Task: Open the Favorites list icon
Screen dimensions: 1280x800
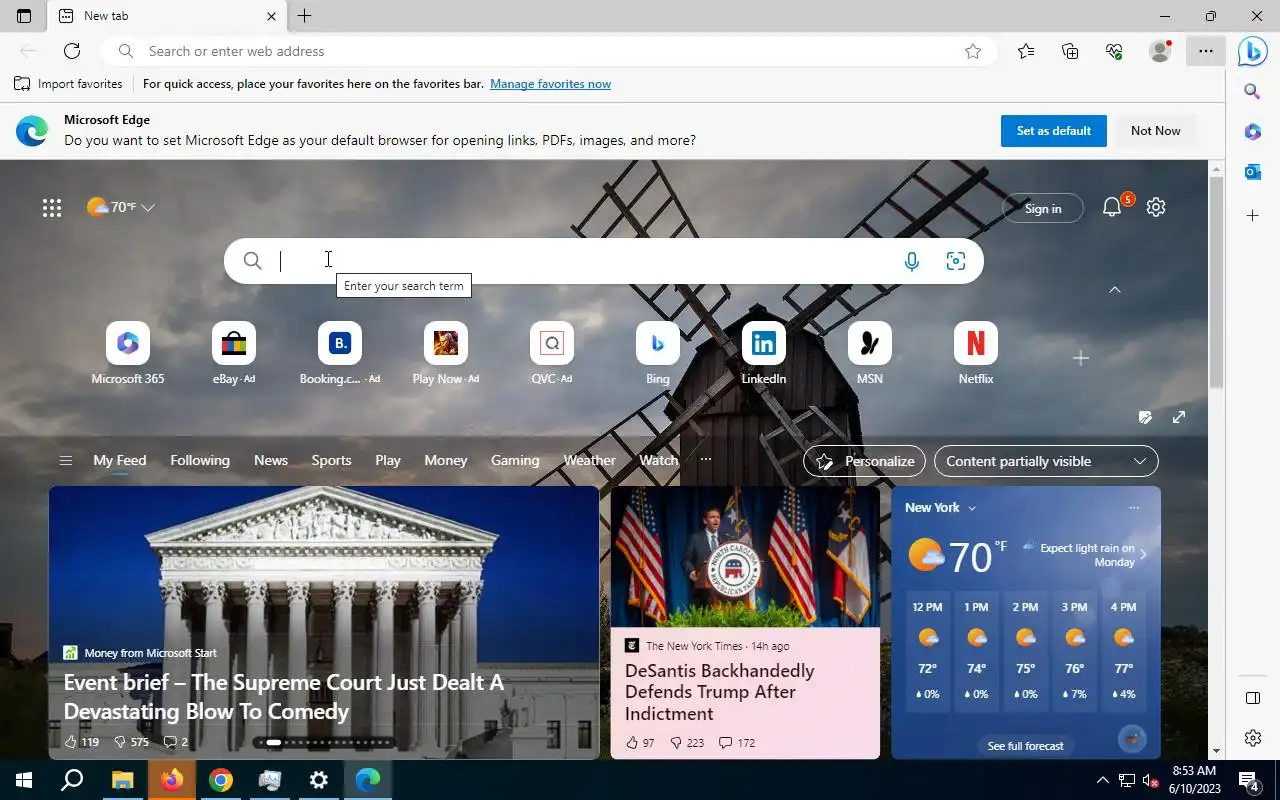Action: 1026,51
